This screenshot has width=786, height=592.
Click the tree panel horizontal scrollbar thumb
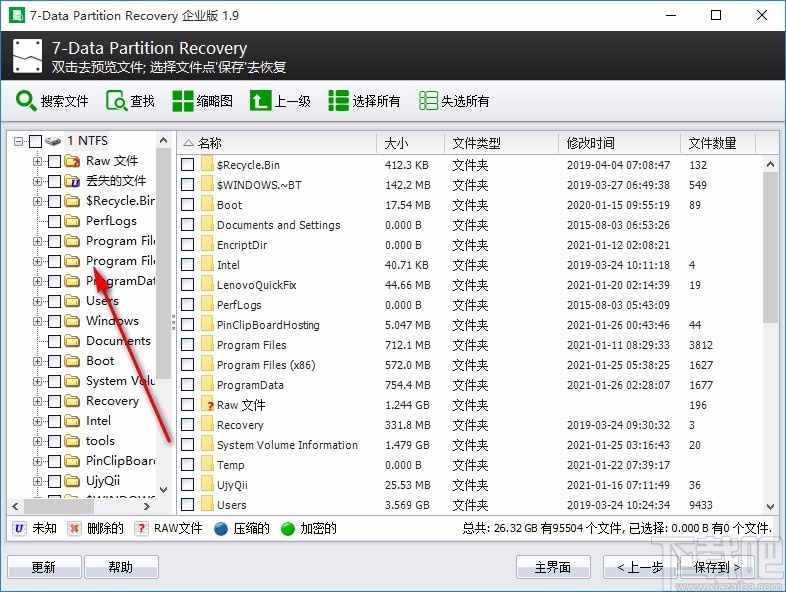[x=57, y=506]
